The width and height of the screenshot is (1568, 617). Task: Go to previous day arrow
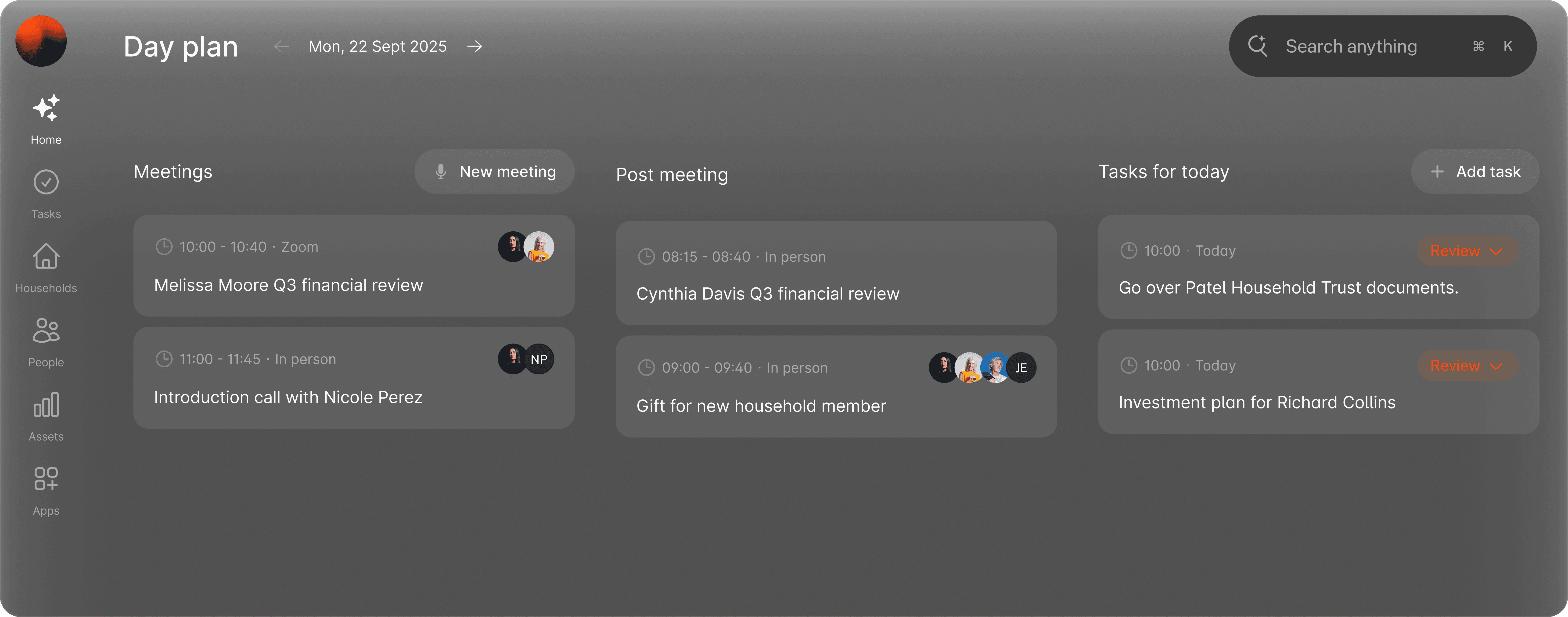point(281,46)
